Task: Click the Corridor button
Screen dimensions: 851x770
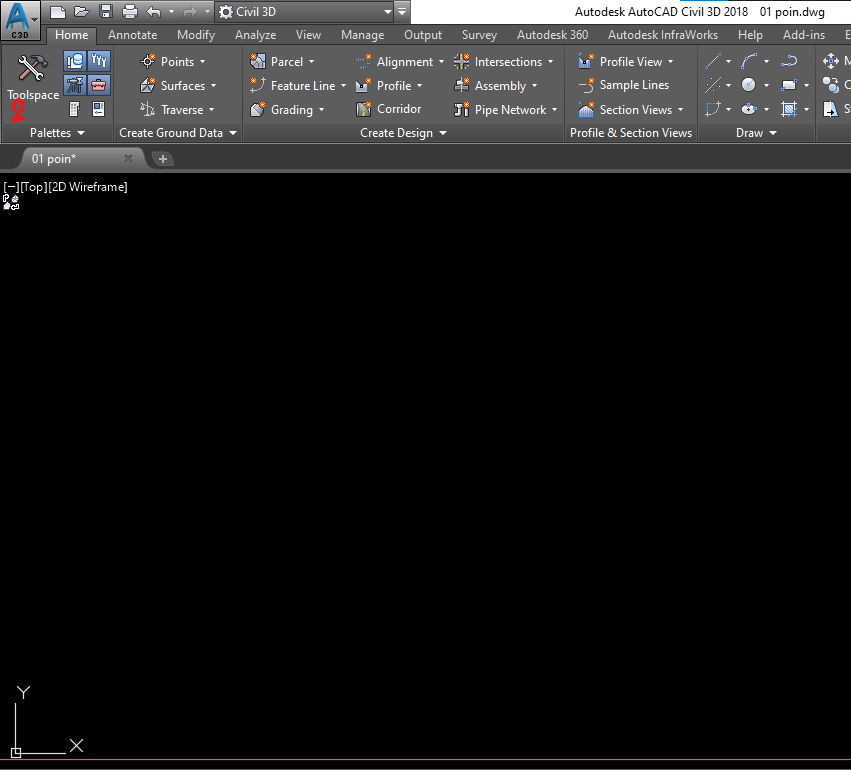Action: coord(394,109)
